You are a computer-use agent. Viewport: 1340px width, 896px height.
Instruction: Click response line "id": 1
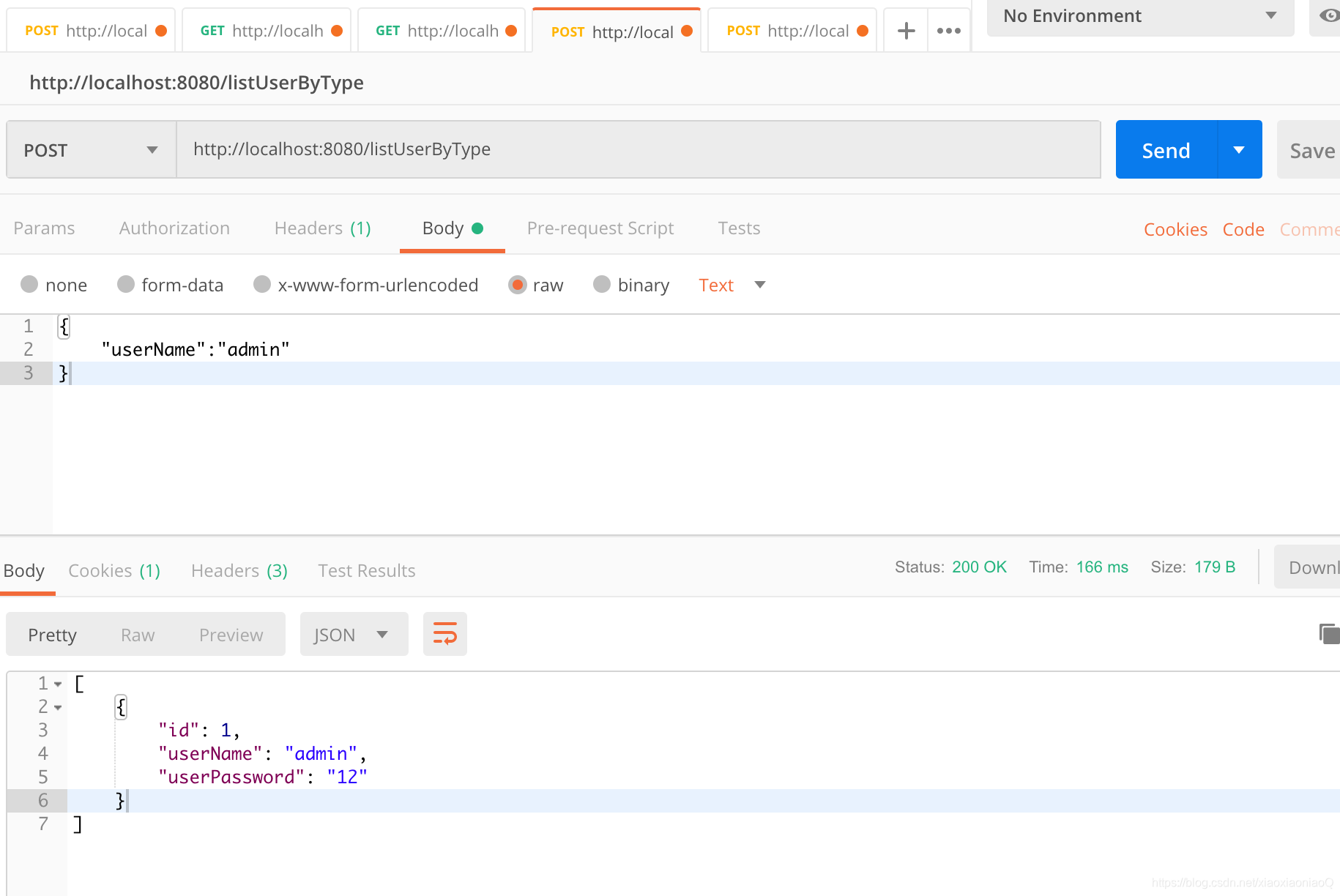199,731
